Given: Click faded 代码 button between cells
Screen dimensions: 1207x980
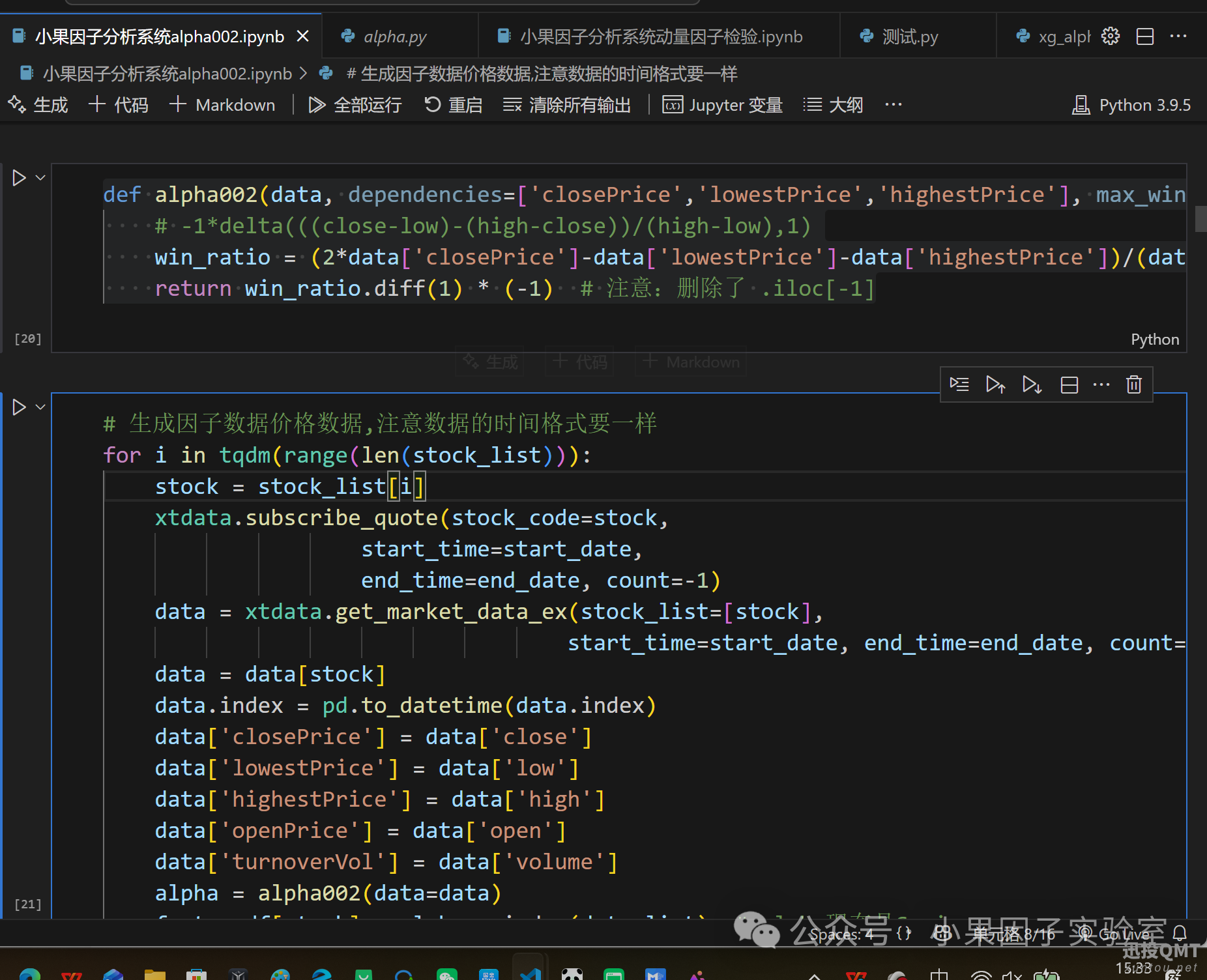Looking at the screenshot, I should 579,362.
